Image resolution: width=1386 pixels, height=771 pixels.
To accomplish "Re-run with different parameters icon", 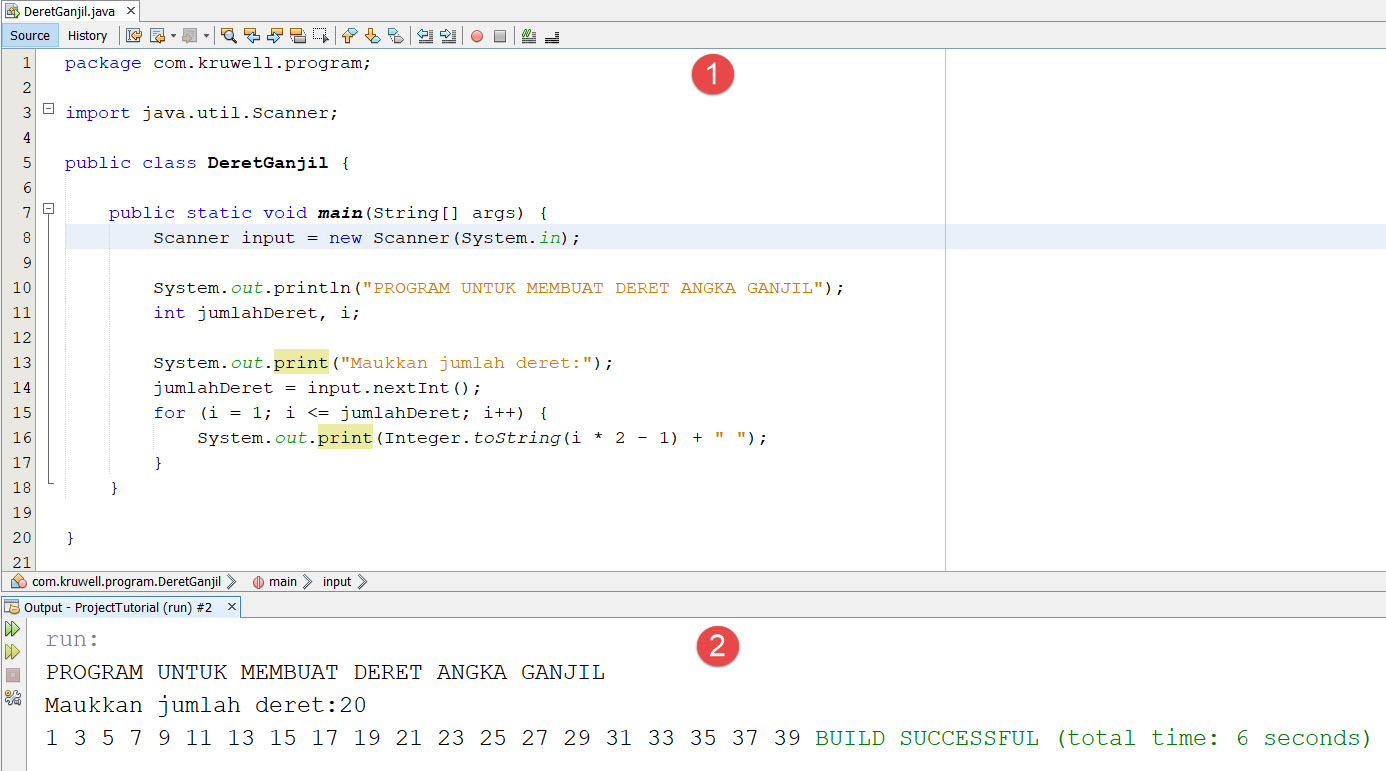I will click(x=13, y=652).
